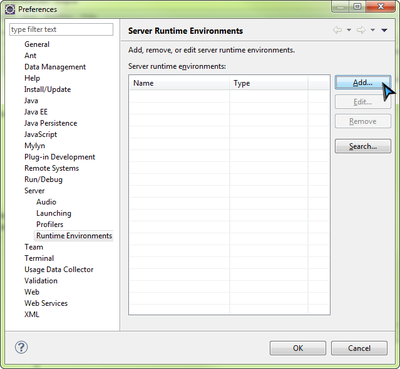Click the Preferences window Eclipse icon

[10, 9]
